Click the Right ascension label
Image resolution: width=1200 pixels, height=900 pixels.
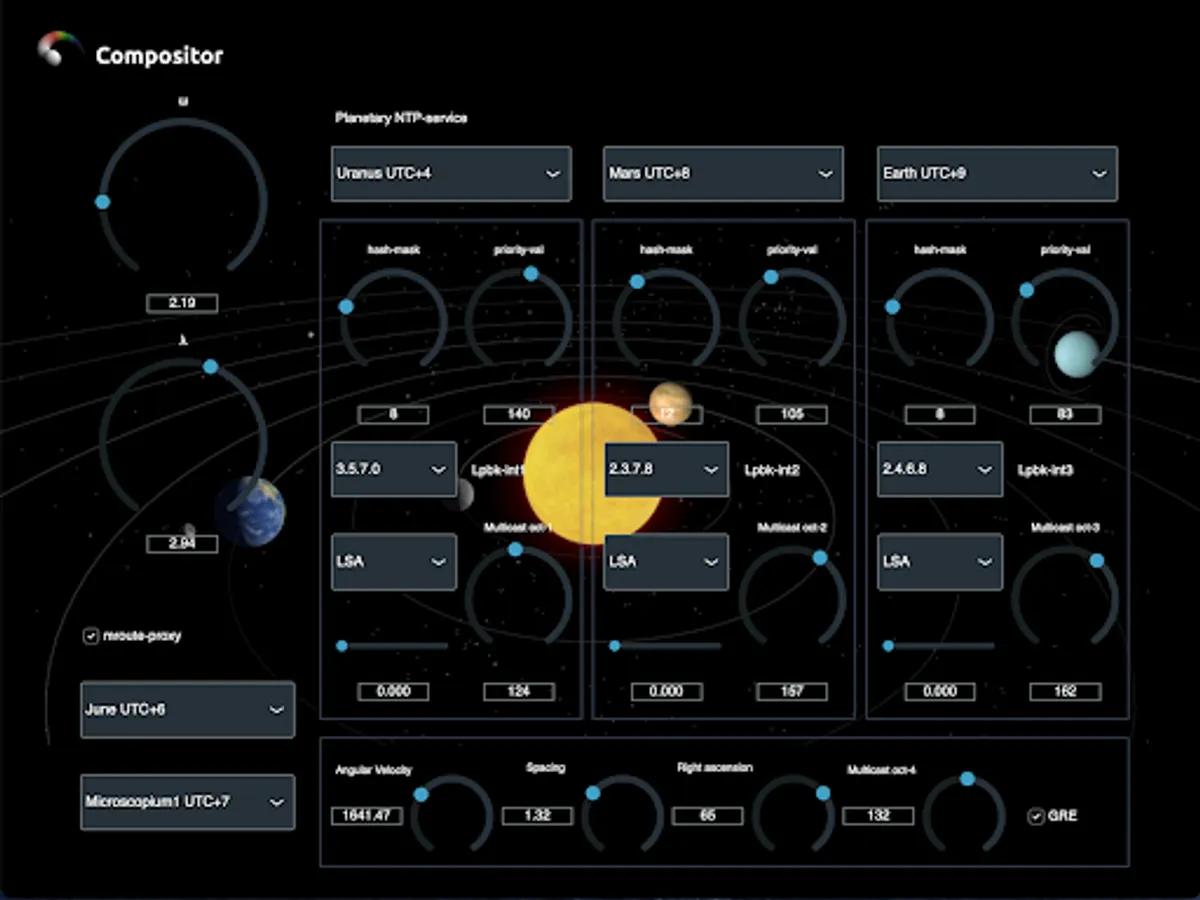715,768
